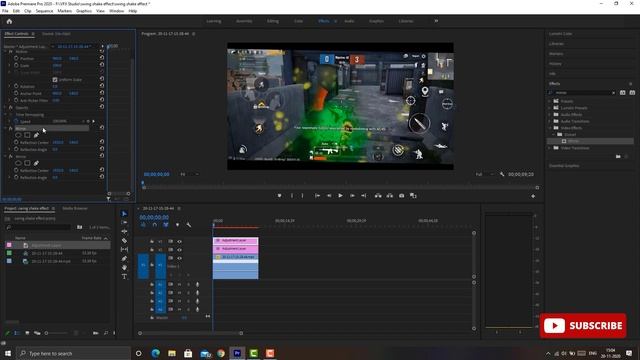The width and height of the screenshot is (640, 360).
Task: Open the File menu
Action: point(5,11)
